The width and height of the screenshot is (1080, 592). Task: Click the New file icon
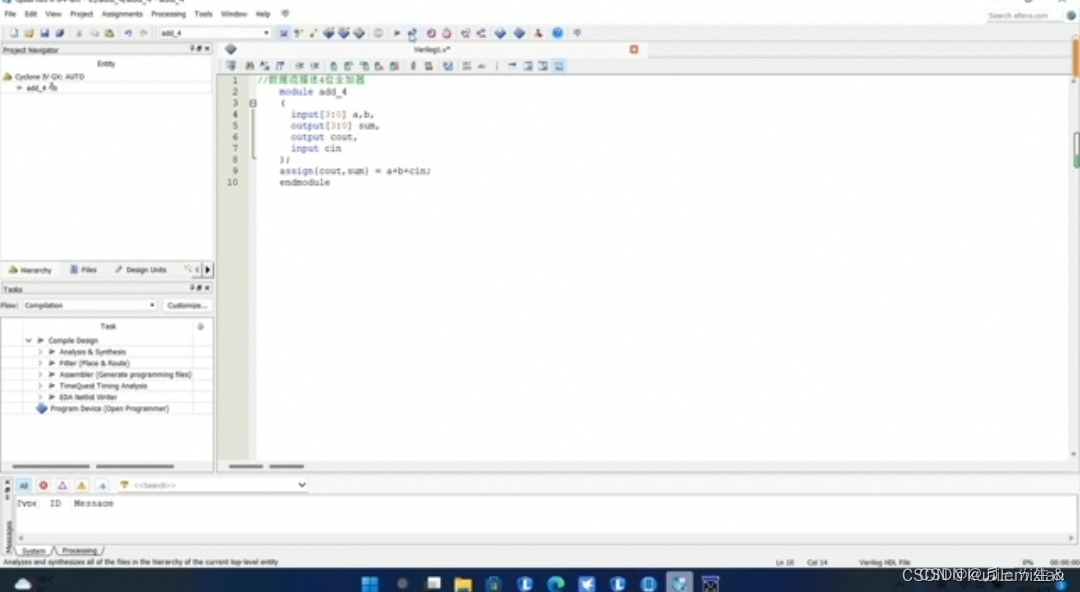[13, 33]
